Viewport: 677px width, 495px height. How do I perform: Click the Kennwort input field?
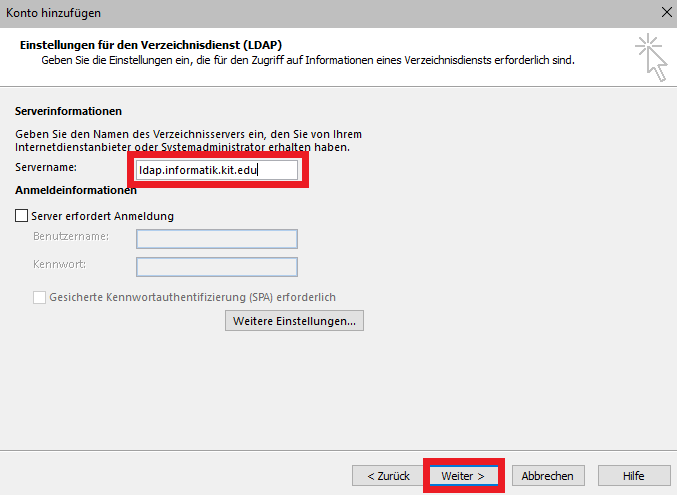(x=217, y=267)
